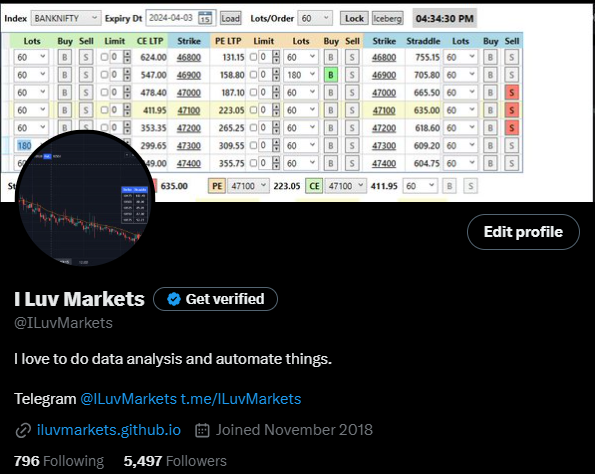The height and width of the screenshot is (474, 595).
Task: Click the calendar icon beside Joined November 2018
Action: [202, 430]
